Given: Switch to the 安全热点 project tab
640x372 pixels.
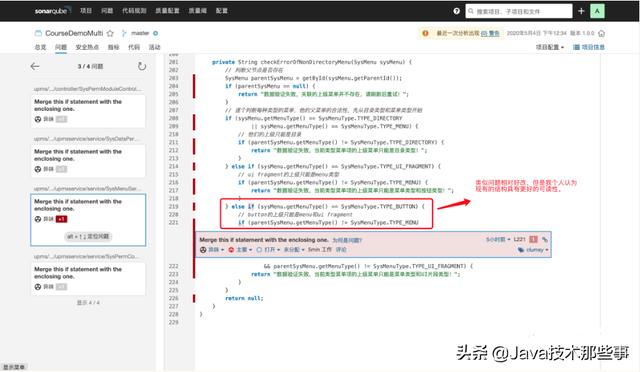Looking at the screenshot, I should click(87, 47).
